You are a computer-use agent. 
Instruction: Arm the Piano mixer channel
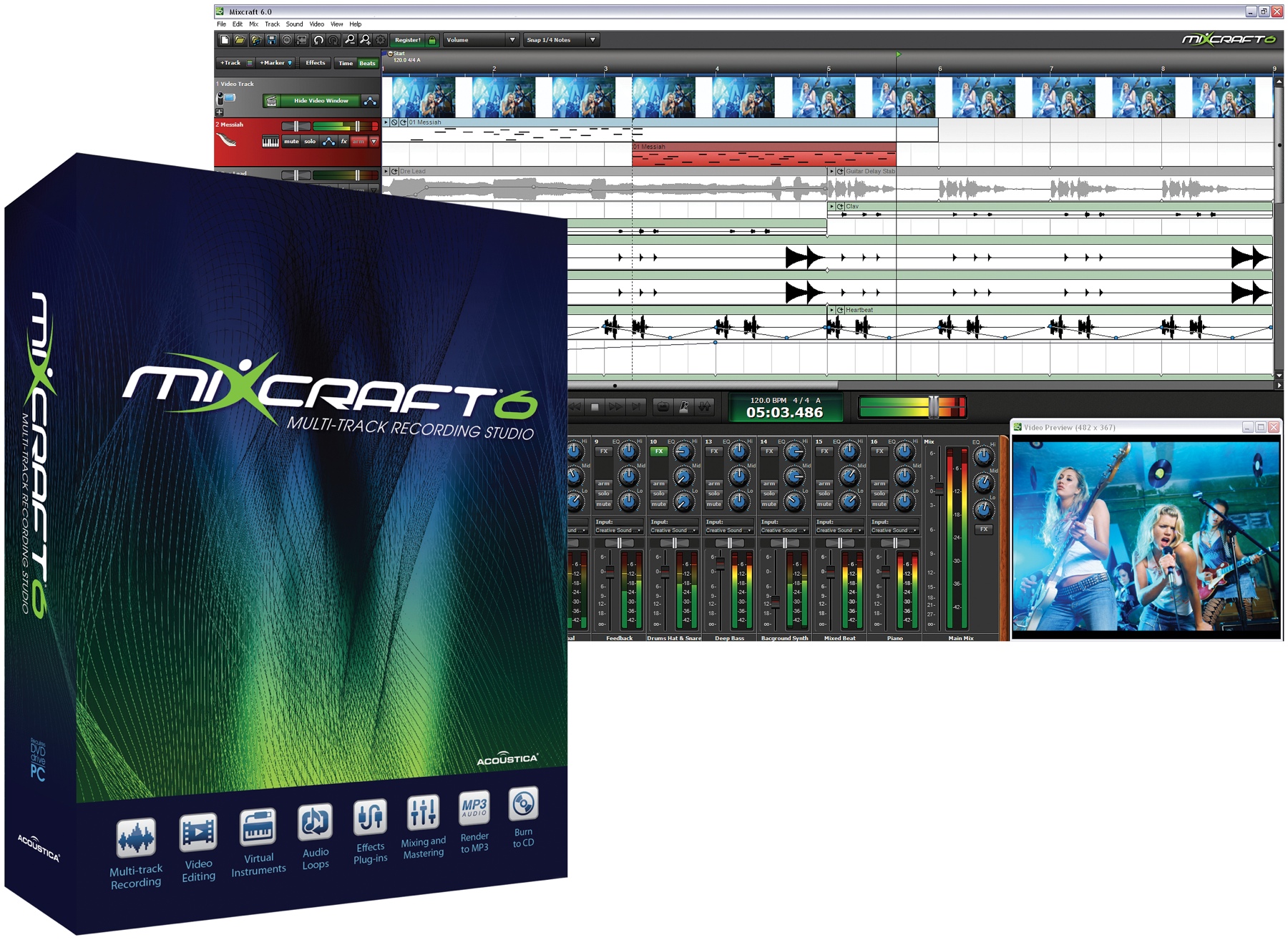click(879, 484)
